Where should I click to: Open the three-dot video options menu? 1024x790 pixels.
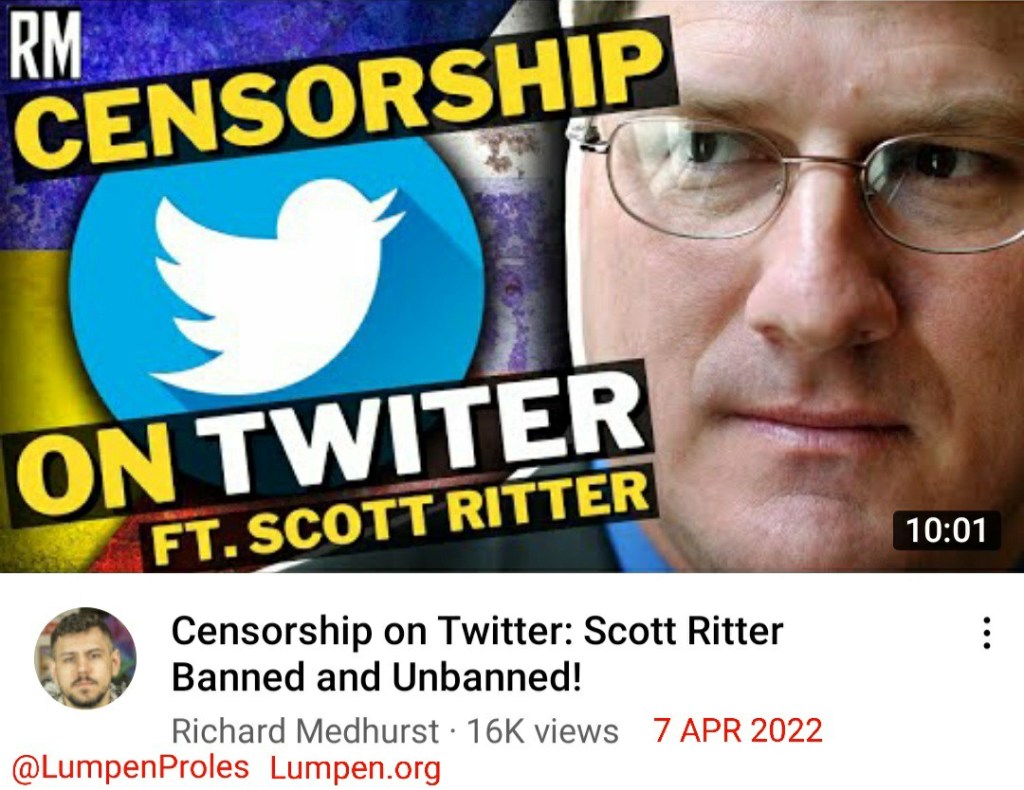coord(987,633)
